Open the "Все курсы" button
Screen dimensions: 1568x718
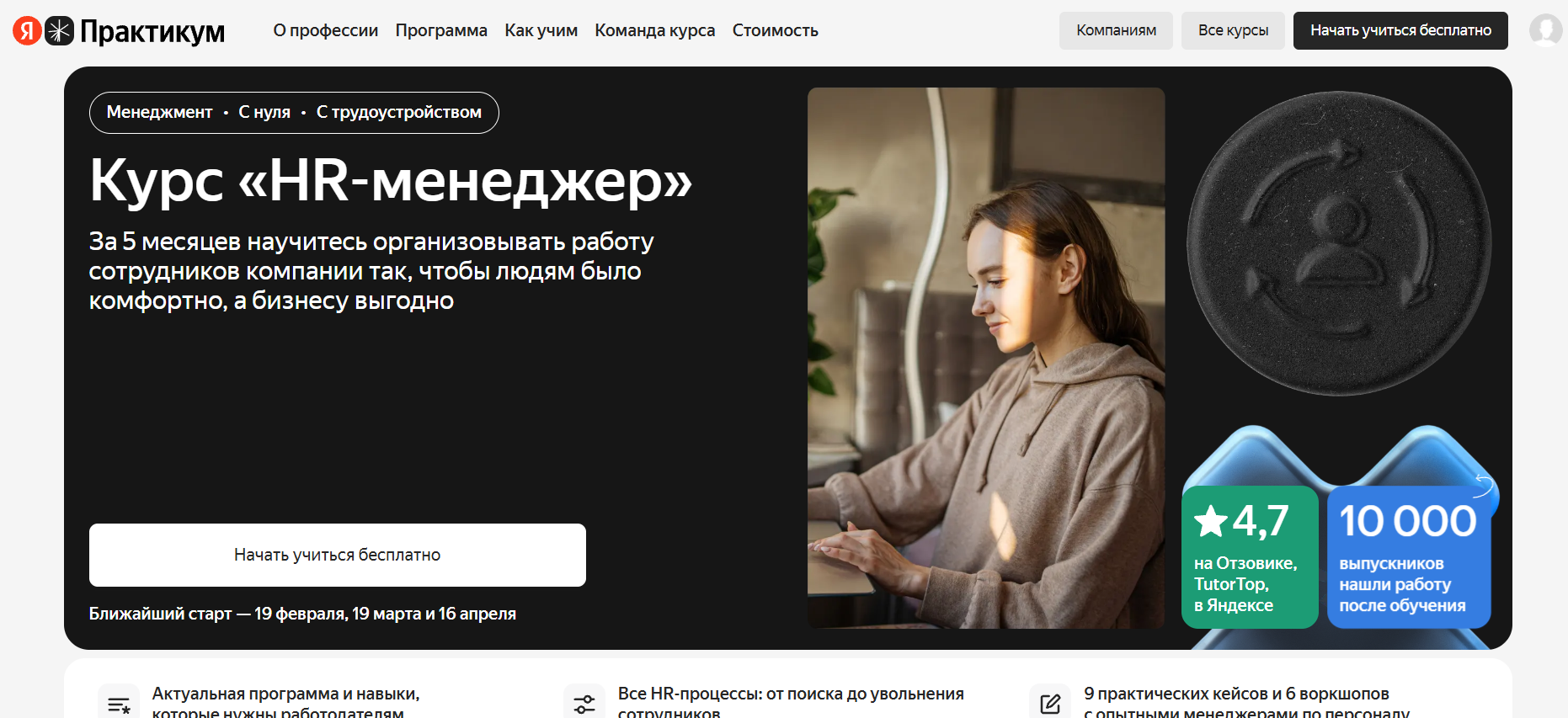click(x=1233, y=30)
